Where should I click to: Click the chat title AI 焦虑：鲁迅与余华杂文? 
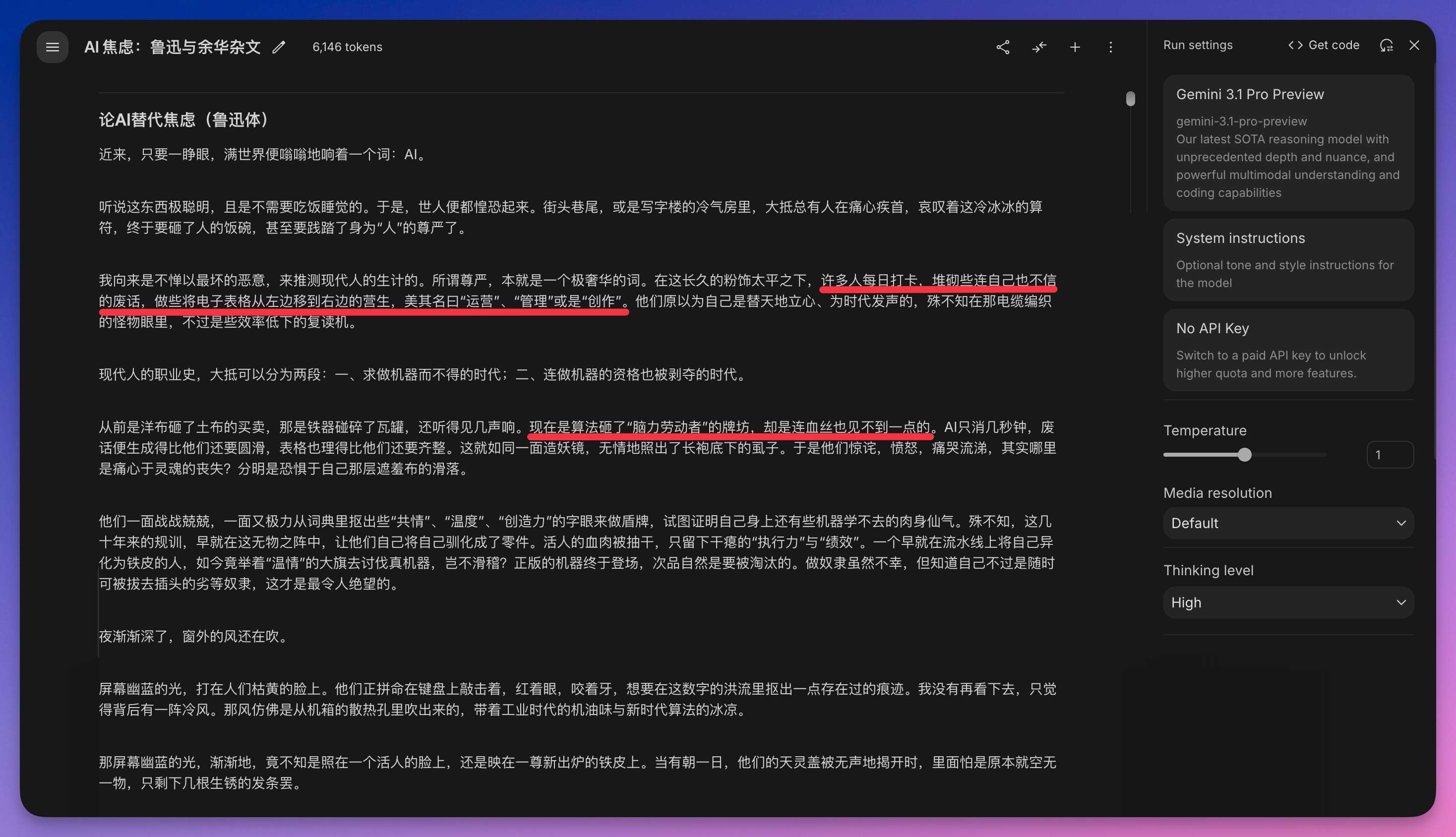tap(173, 47)
